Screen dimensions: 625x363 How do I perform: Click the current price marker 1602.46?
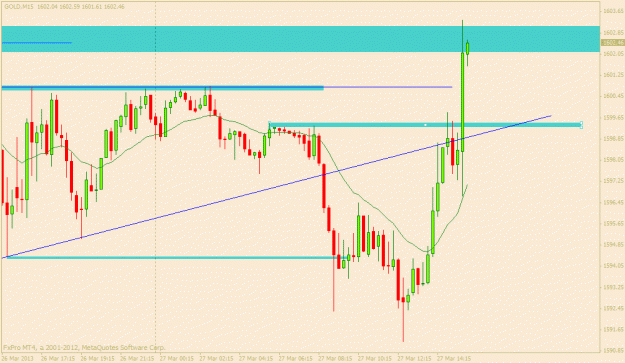(x=612, y=43)
